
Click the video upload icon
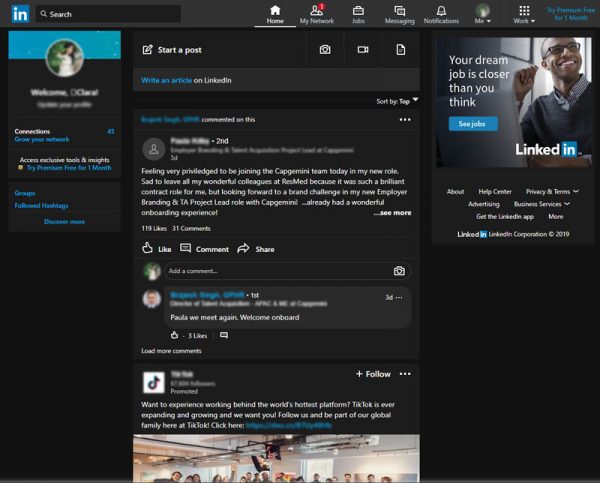click(363, 49)
